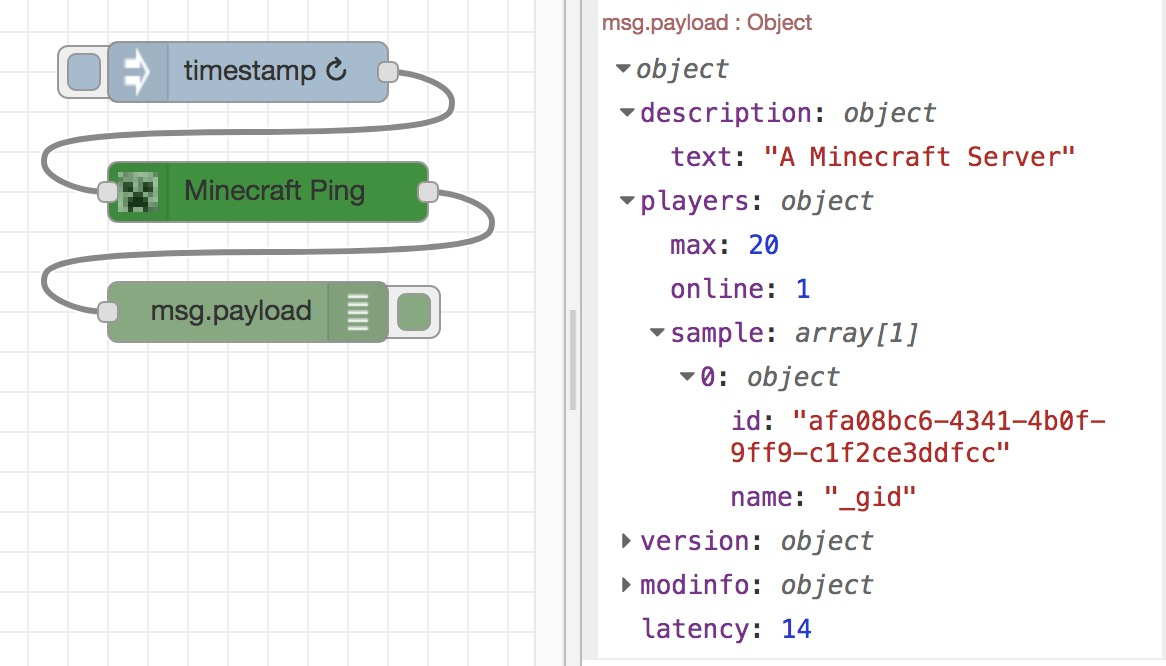Toggle the msg.payload debug node output button
Screen dimensions: 1166x666
[x=414, y=312]
